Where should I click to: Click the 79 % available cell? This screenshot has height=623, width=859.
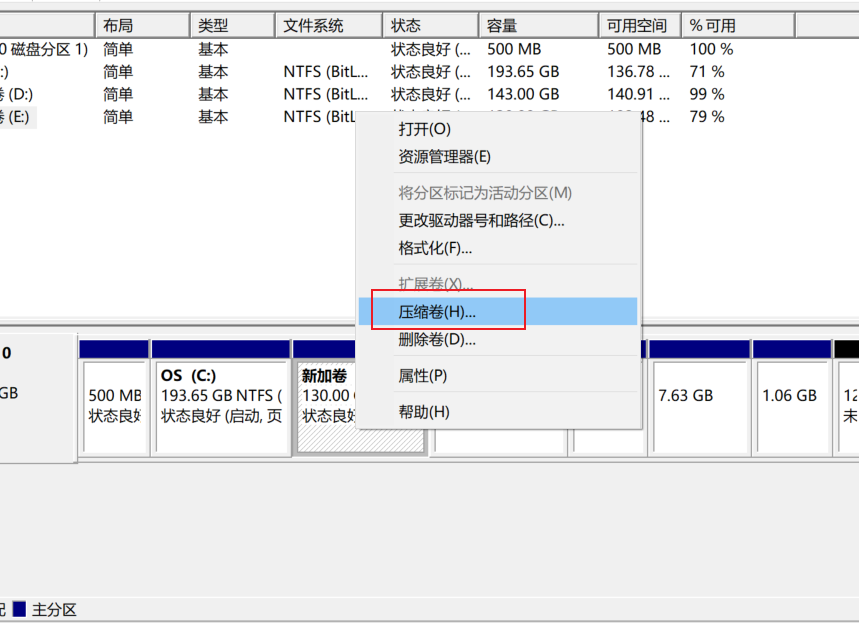(x=707, y=117)
